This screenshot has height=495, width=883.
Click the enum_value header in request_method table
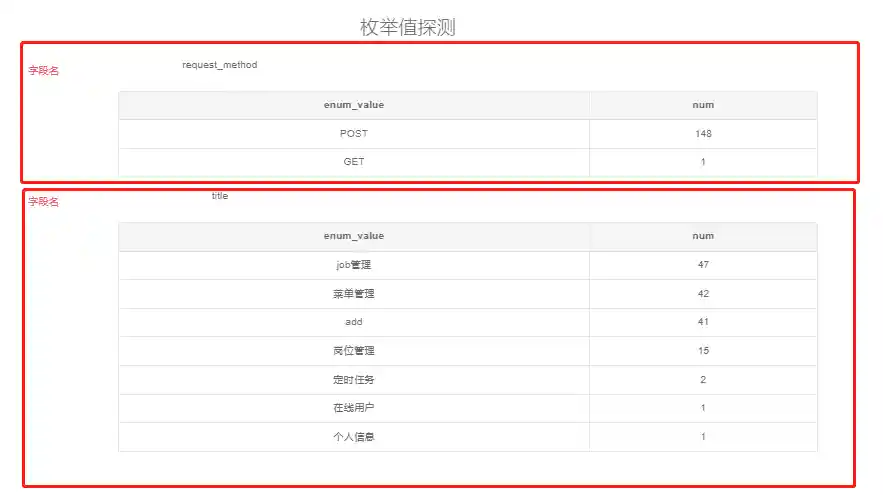(x=354, y=105)
